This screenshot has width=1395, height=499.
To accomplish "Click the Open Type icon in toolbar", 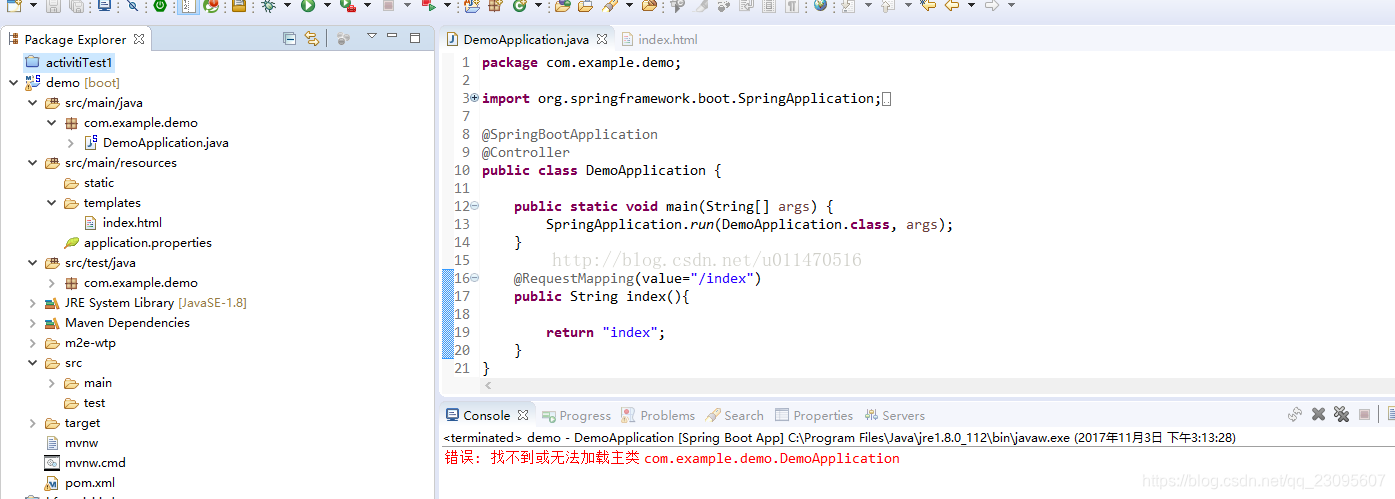I will click(562, 6).
